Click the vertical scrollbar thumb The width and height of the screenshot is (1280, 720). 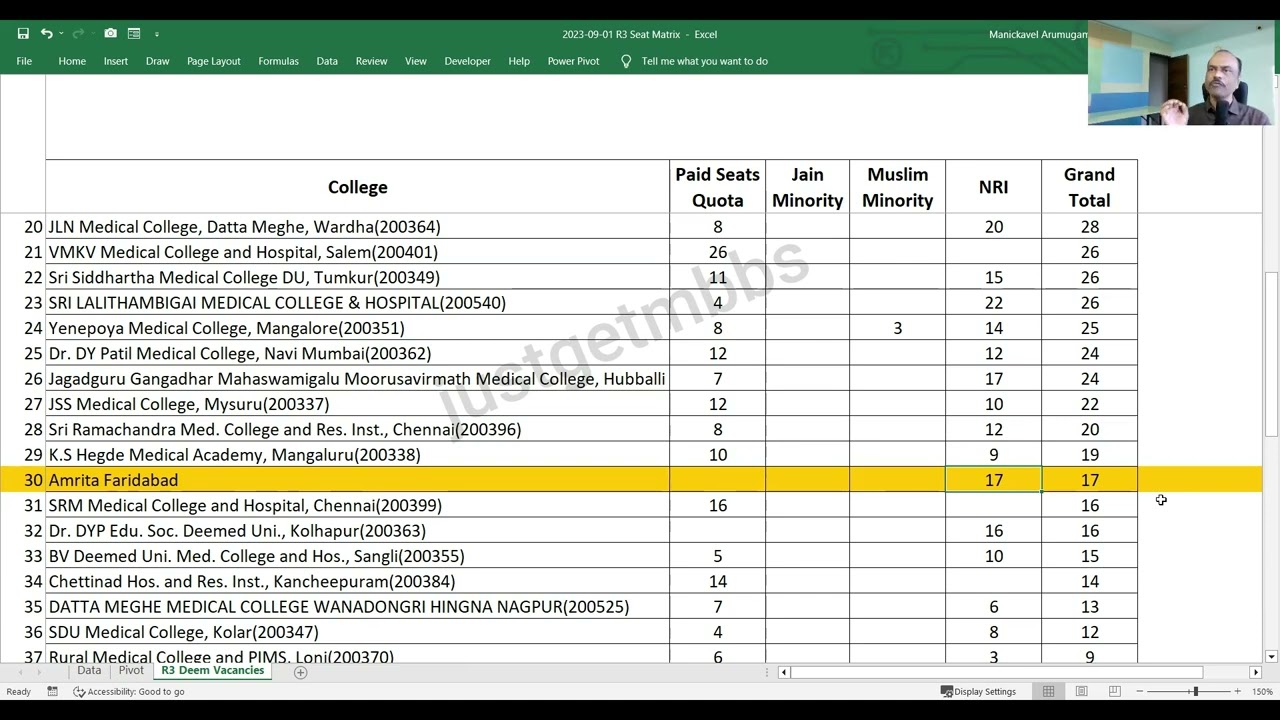point(1271,354)
